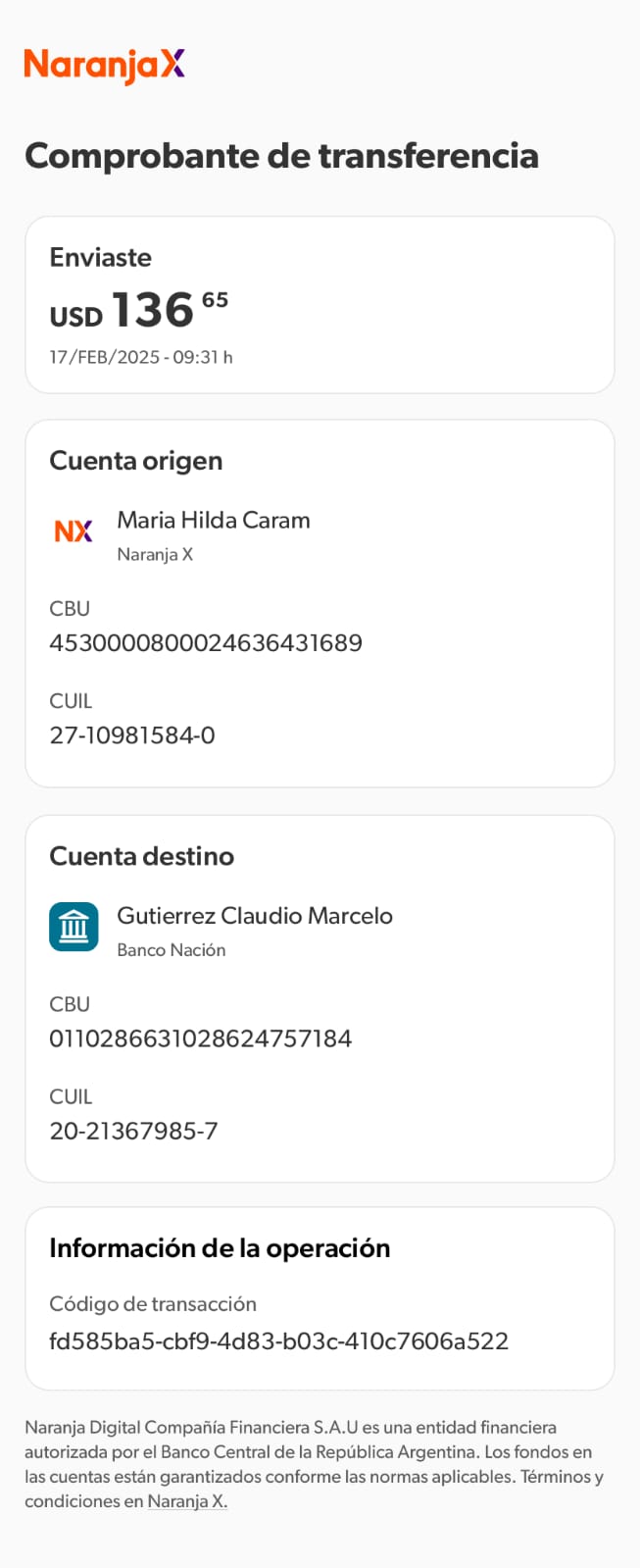Click the Cuenta origen section title
This screenshot has width=640, height=1568.
click(x=135, y=461)
